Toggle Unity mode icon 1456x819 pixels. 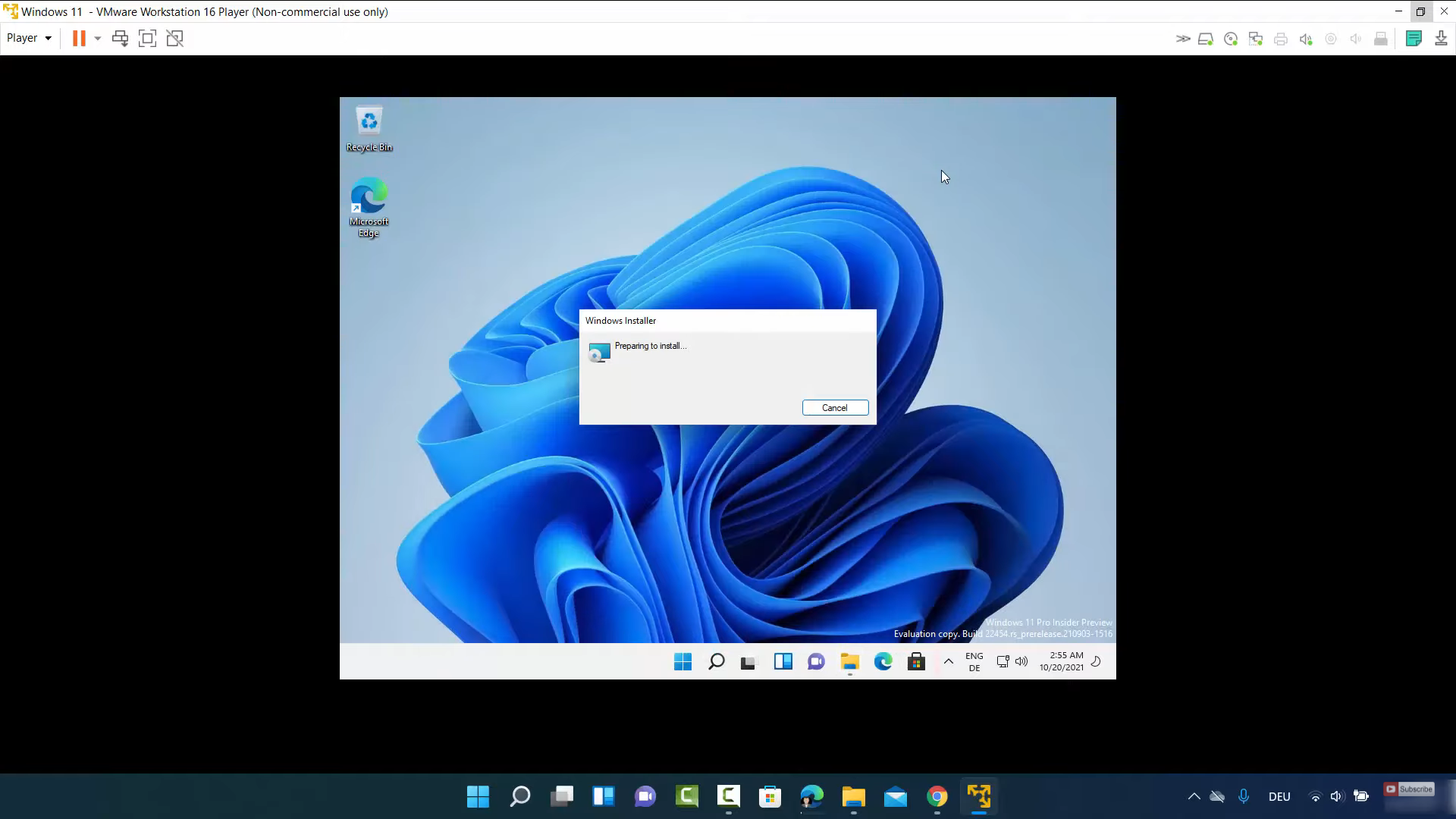[175, 39]
